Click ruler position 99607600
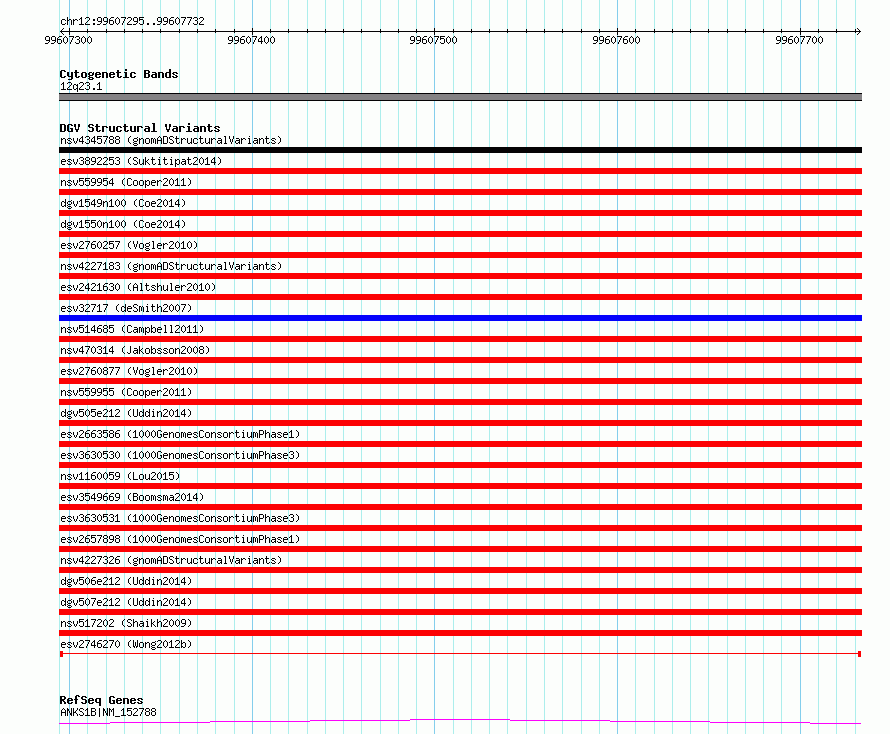890x734 pixels. point(616,40)
